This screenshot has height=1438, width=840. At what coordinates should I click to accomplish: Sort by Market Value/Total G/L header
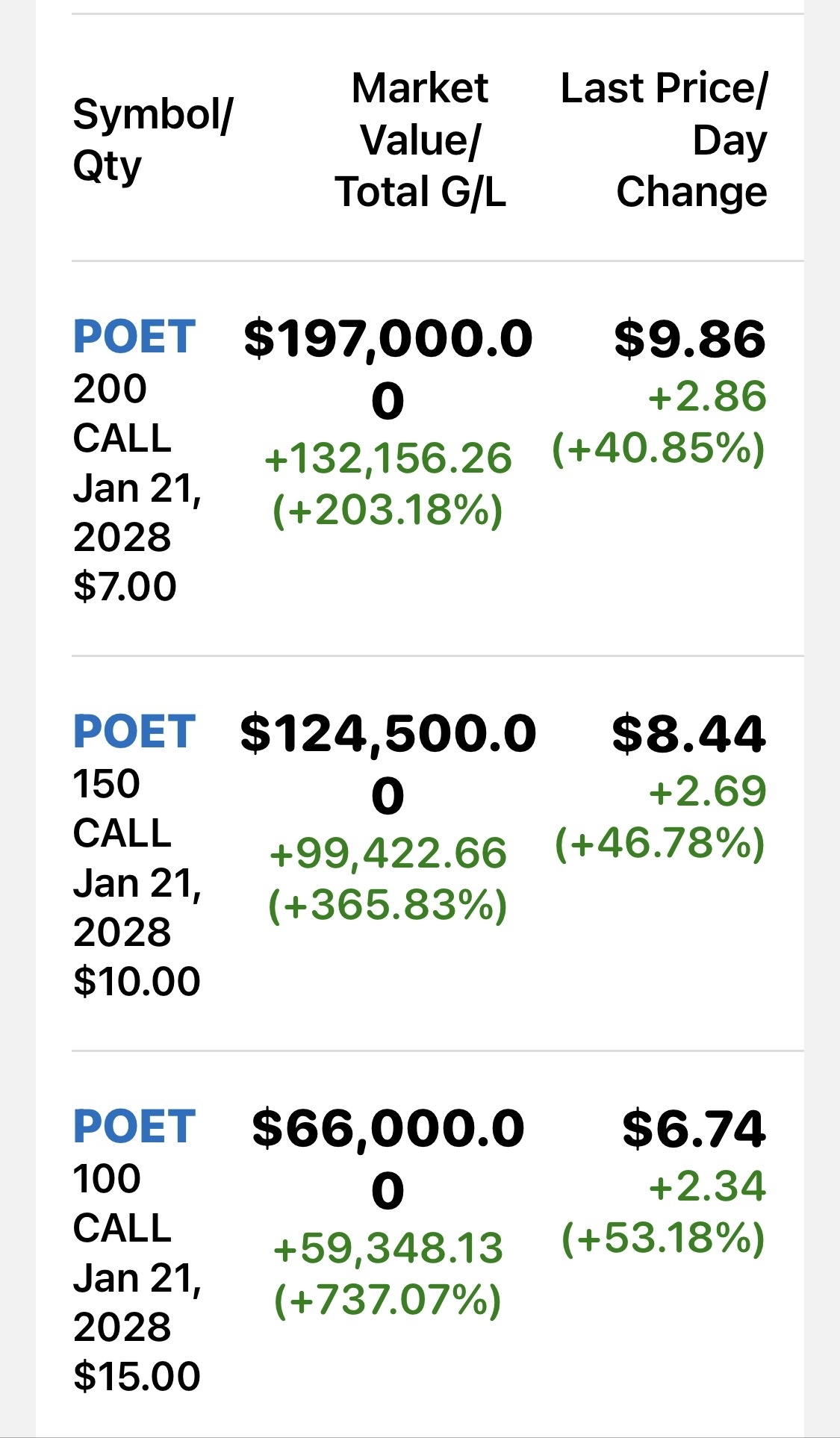pos(420,140)
